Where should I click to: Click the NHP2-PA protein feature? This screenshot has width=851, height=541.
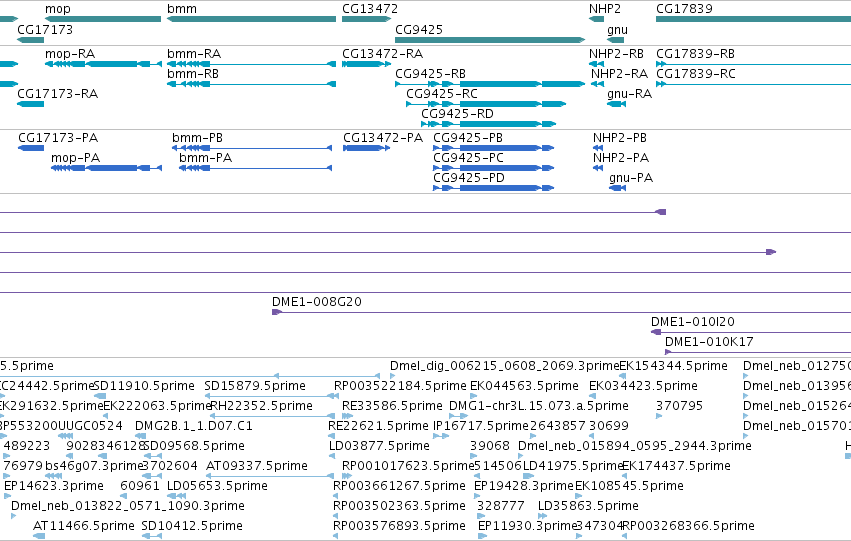[598, 168]
